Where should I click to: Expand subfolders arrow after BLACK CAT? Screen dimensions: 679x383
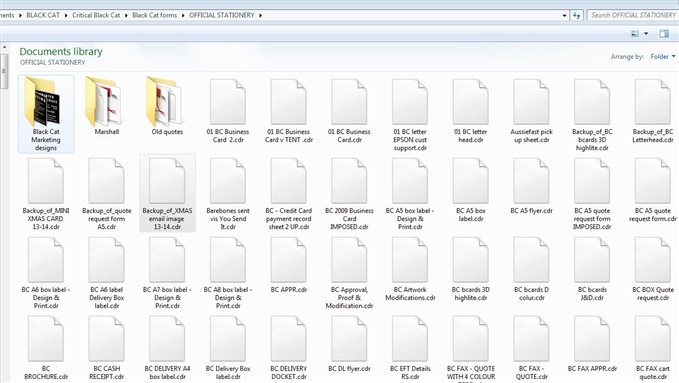click(x=66, y=15)
